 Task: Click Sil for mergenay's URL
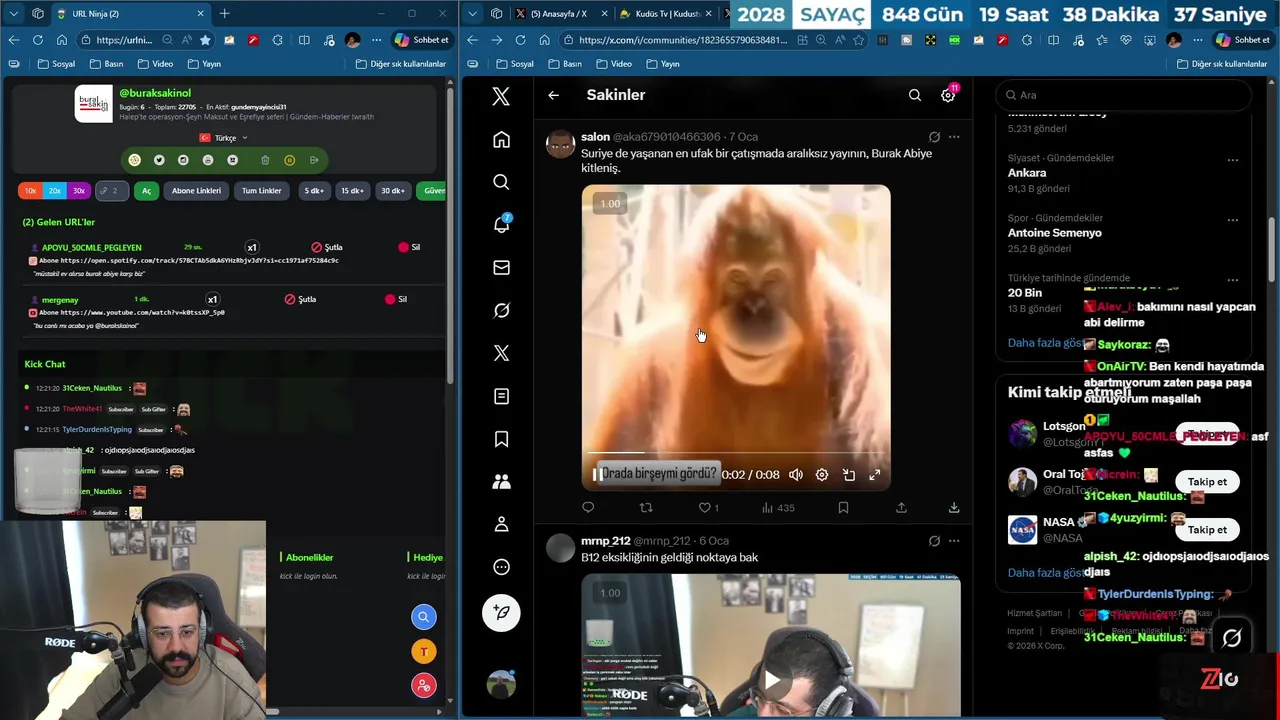396,299
